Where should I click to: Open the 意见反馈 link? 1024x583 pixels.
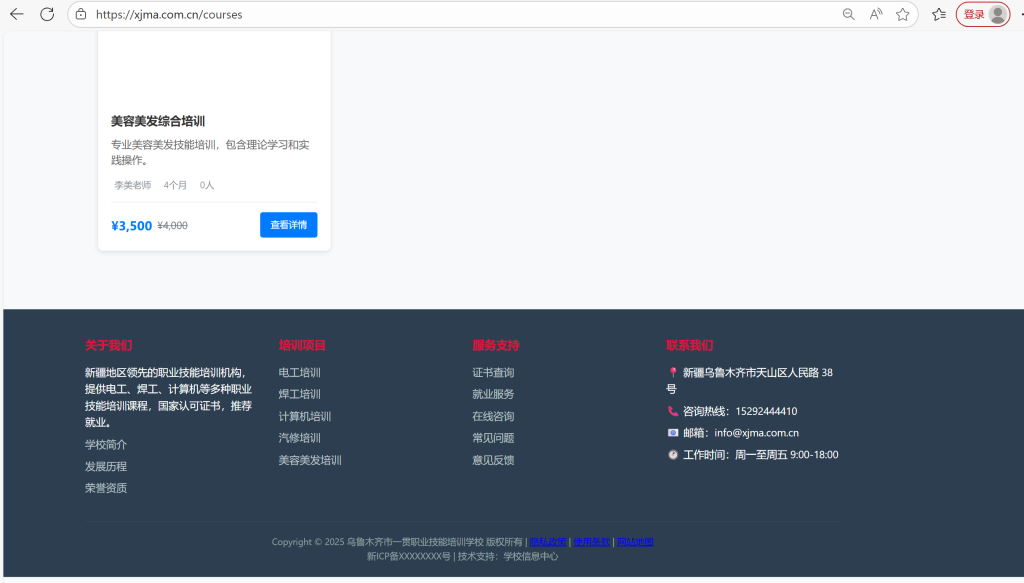pyautogui.click(x=493, y=460)
